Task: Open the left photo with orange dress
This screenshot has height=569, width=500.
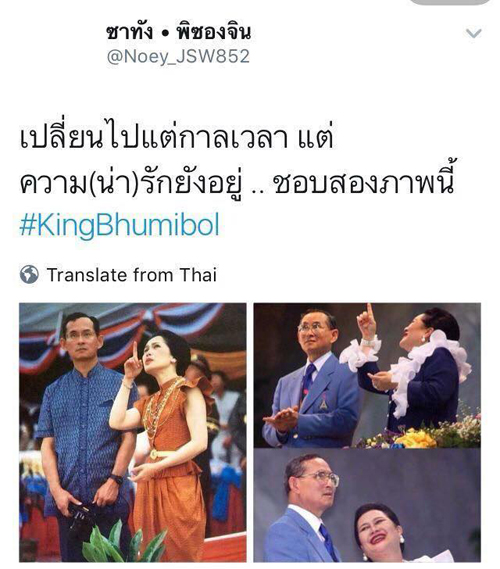Action: point(133,432)
